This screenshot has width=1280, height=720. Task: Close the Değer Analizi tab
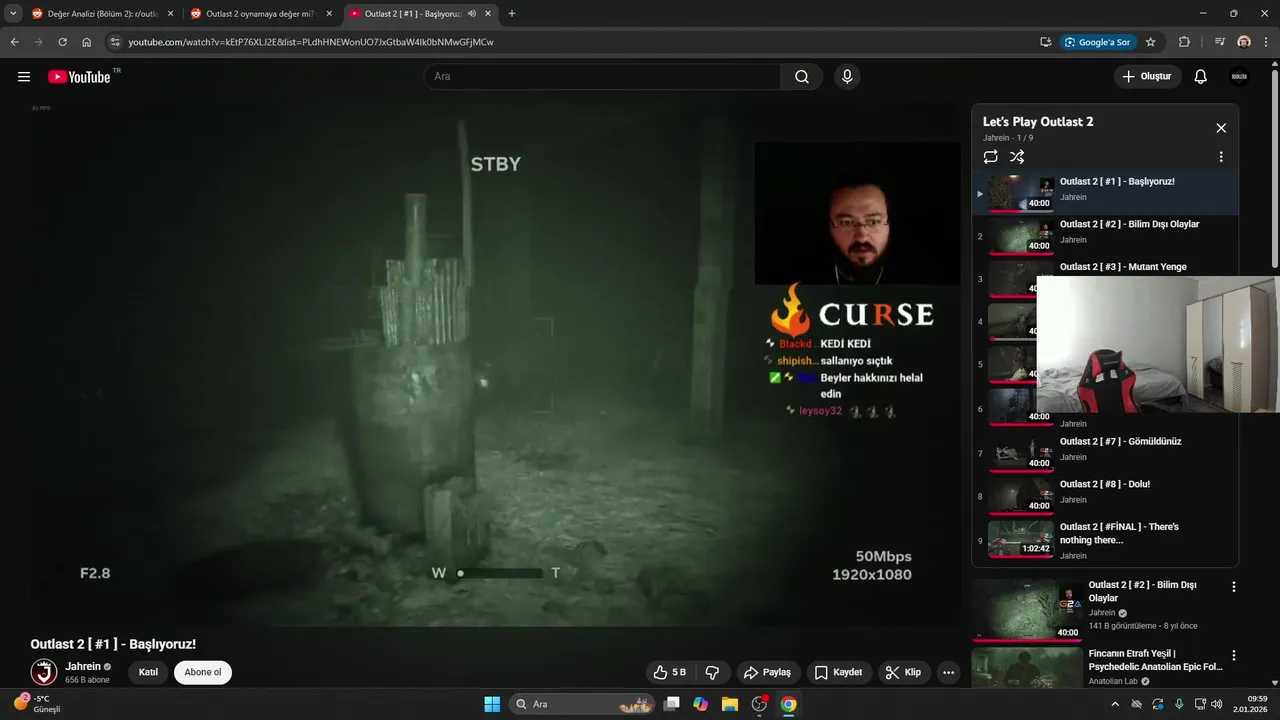(170, 14)
